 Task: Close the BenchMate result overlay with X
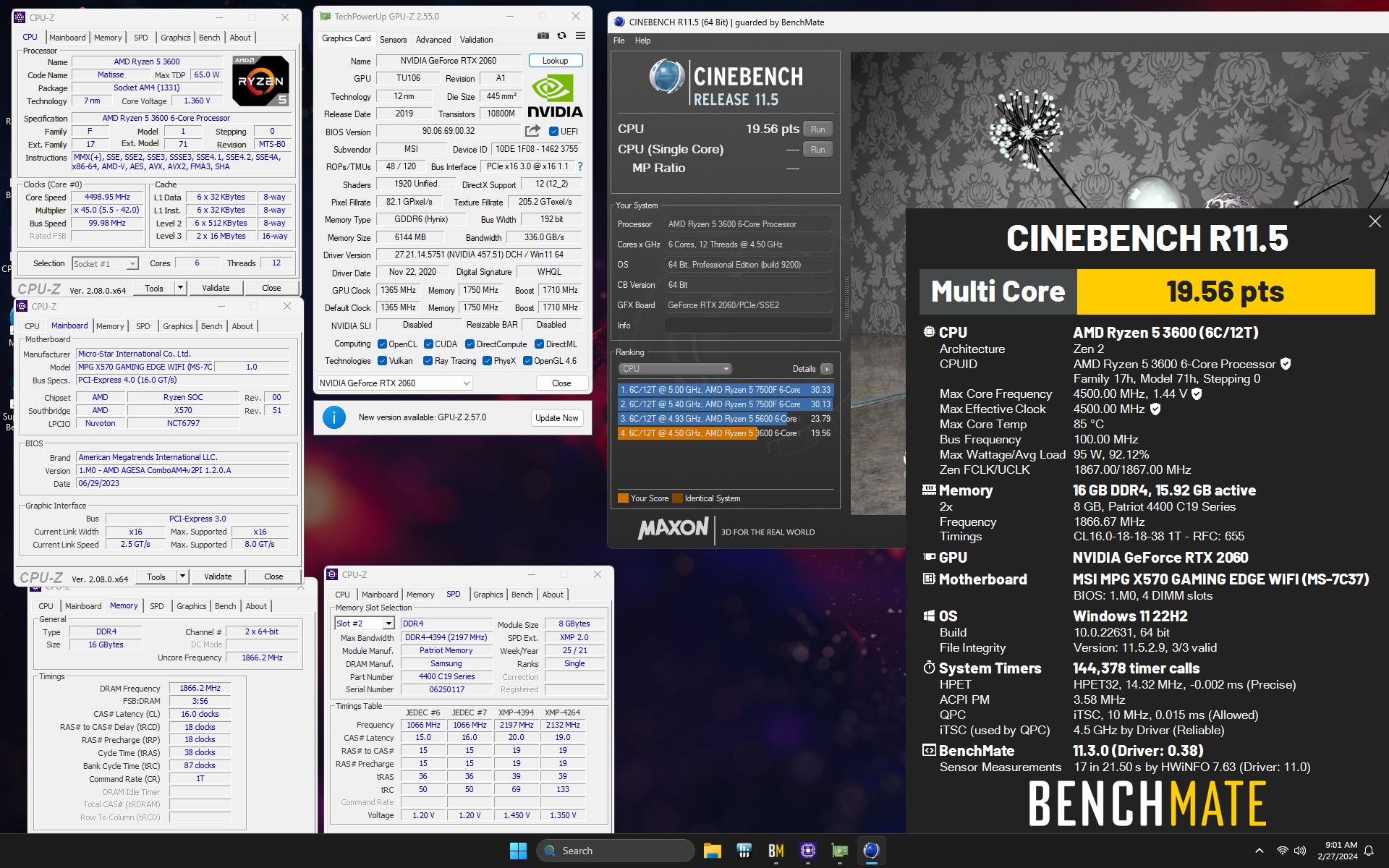1375,221
